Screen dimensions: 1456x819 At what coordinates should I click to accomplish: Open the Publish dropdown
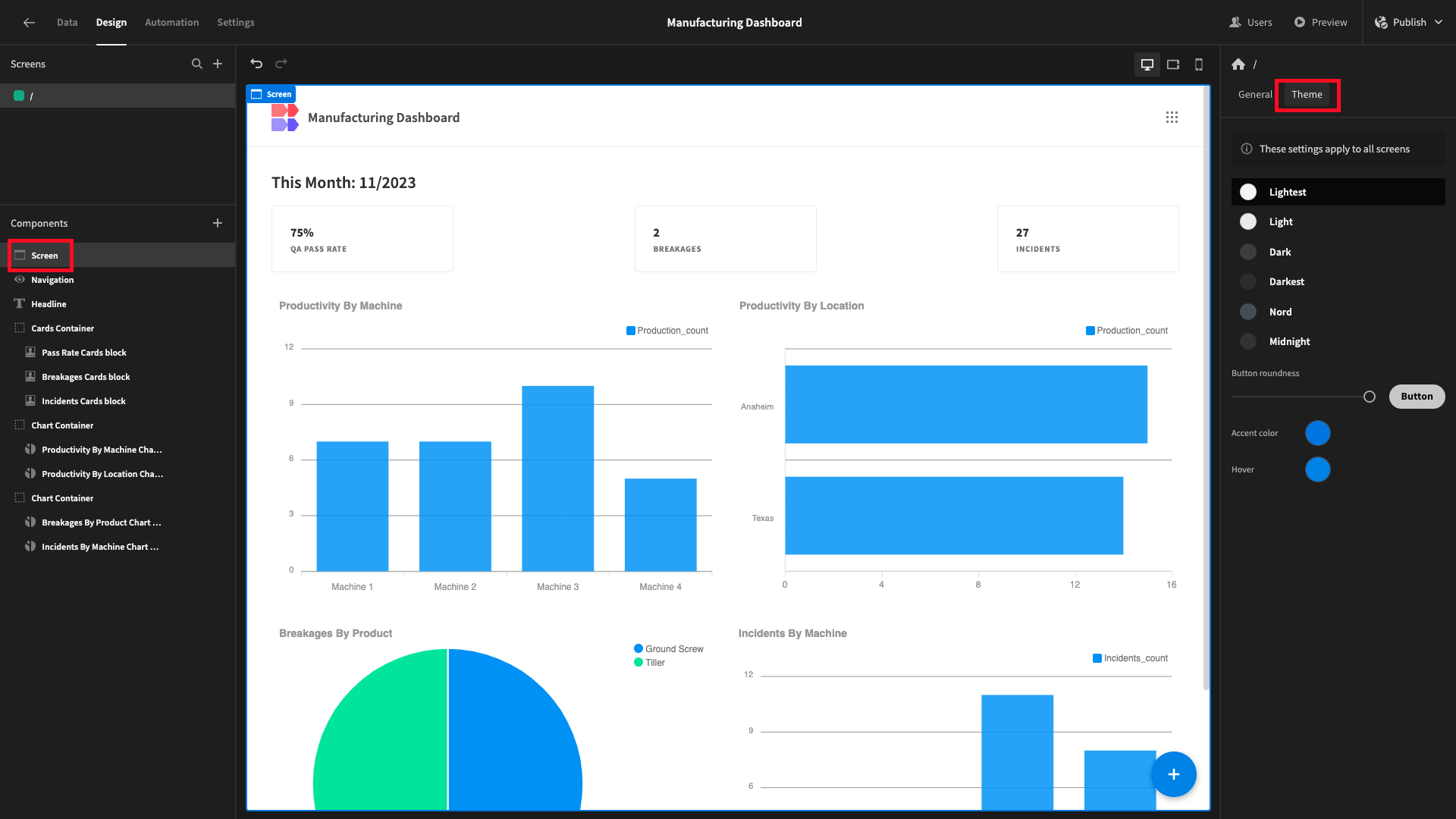(1408, 23)
